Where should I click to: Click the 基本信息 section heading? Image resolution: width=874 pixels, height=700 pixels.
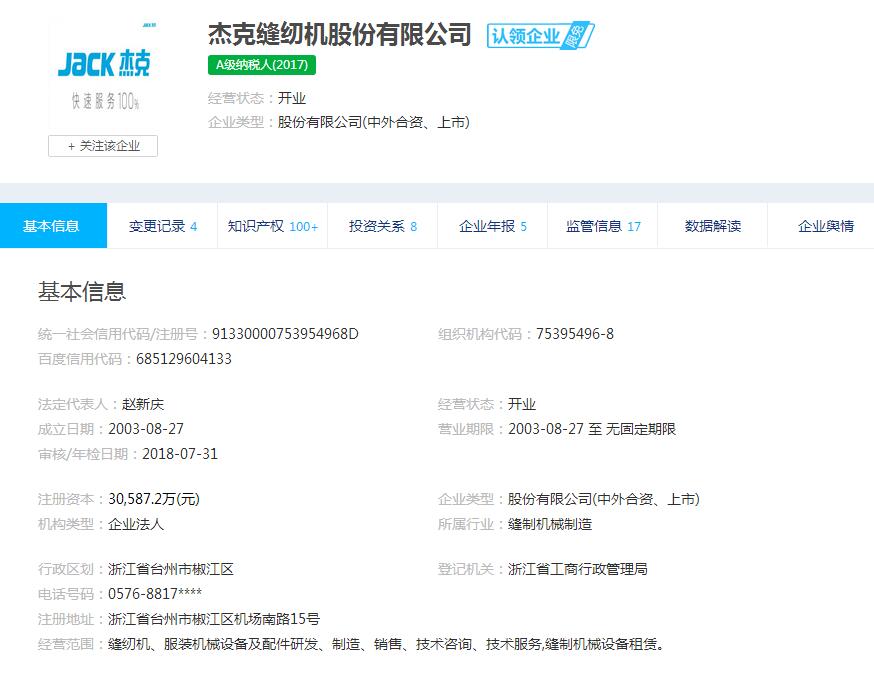click(82, 291)
